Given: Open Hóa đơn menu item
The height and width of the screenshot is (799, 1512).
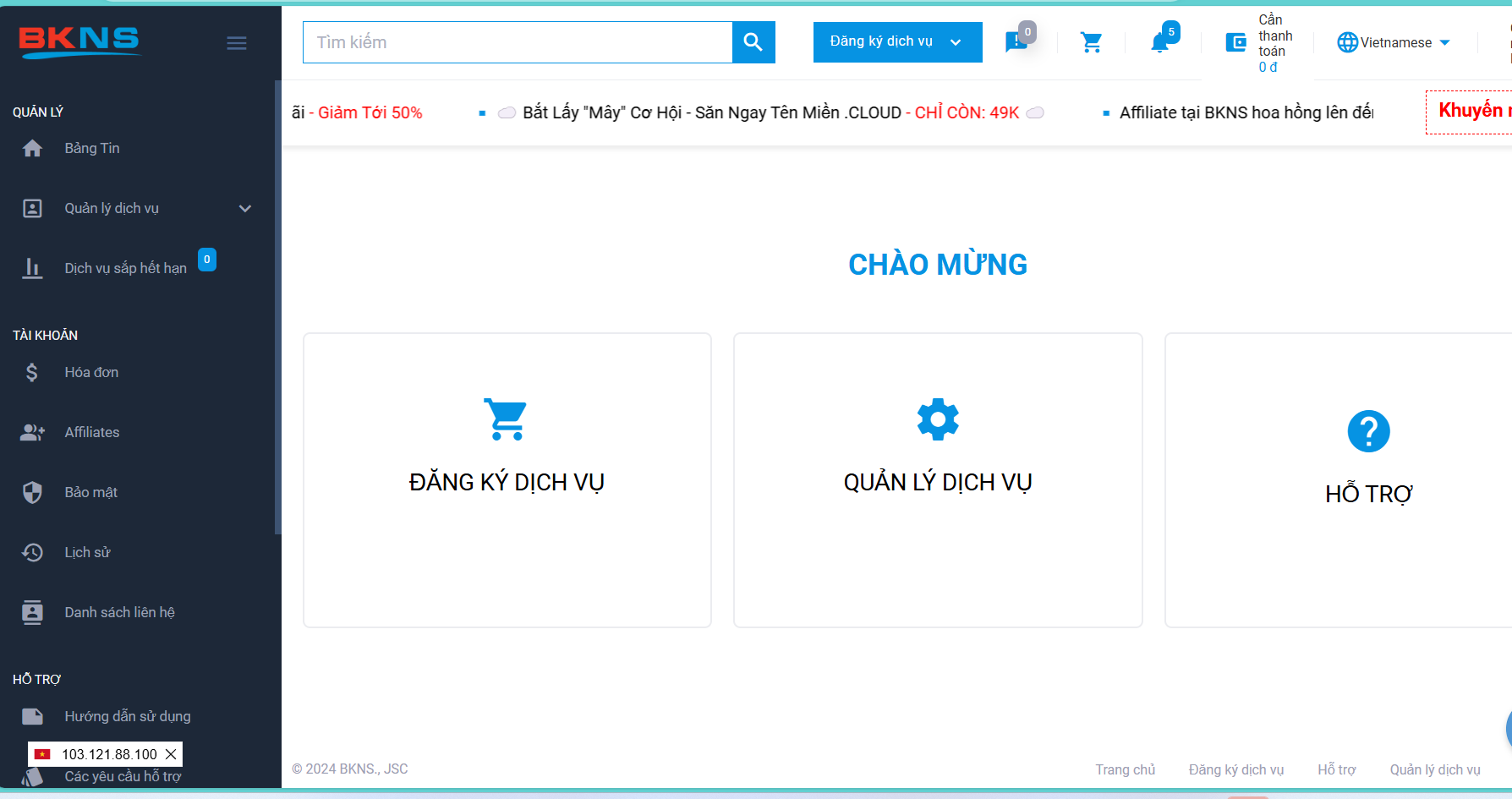Looking at the screenshot, I should [91, 372].
